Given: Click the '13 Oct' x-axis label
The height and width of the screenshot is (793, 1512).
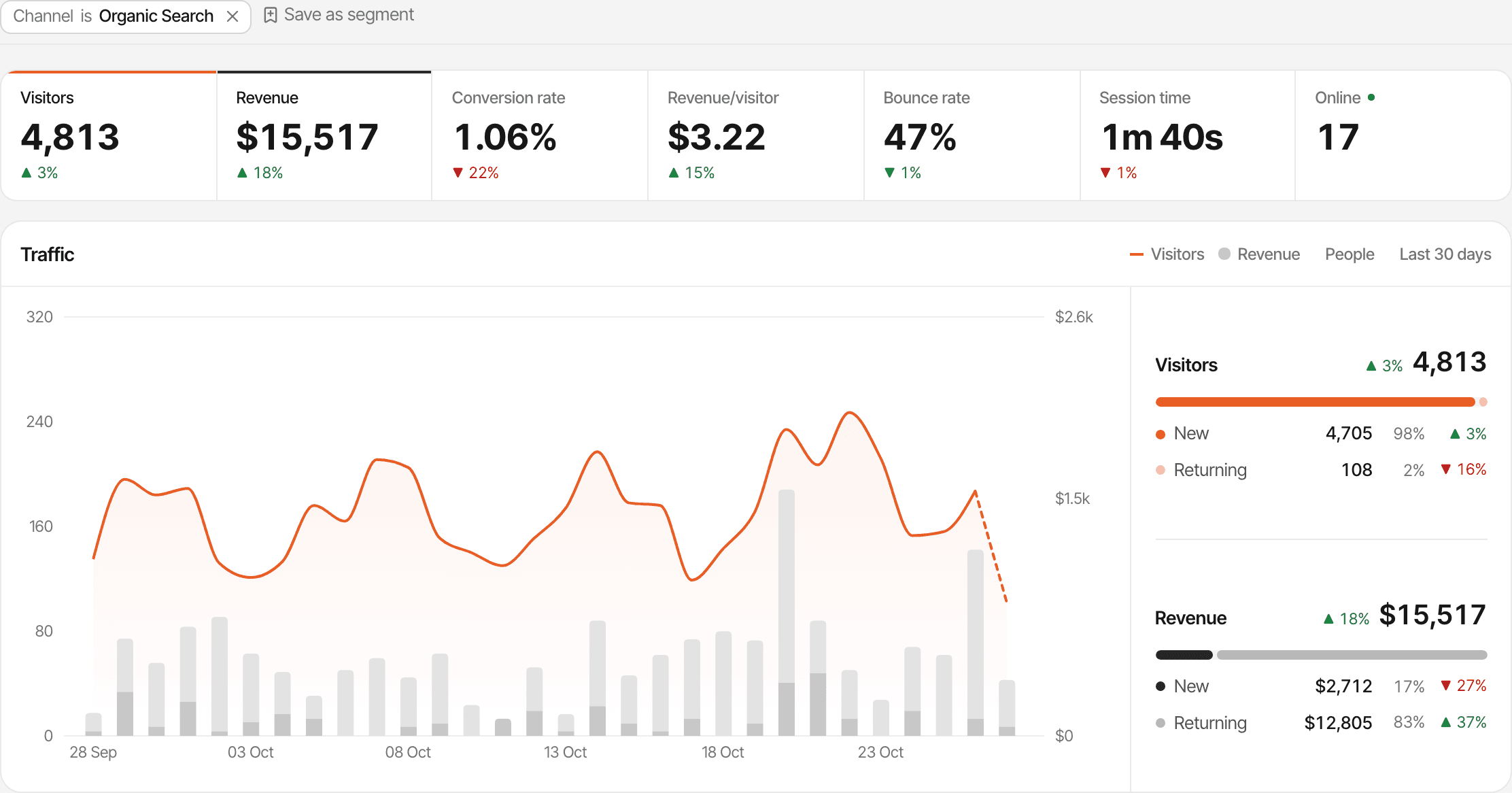Looking at the screenshot, I should coord(565,752).
